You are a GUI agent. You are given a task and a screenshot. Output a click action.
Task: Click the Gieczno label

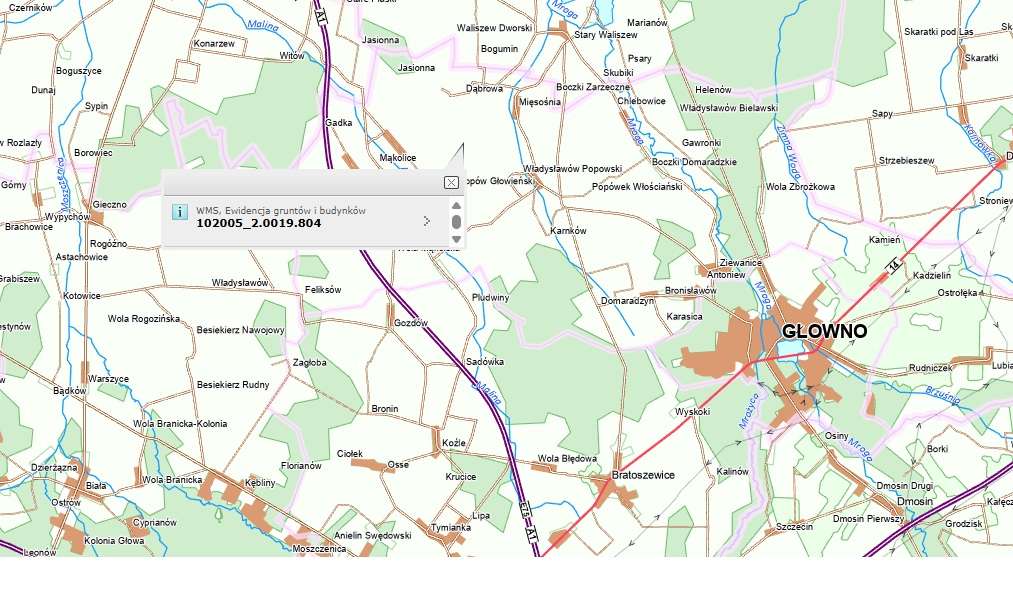pos(109,205)
